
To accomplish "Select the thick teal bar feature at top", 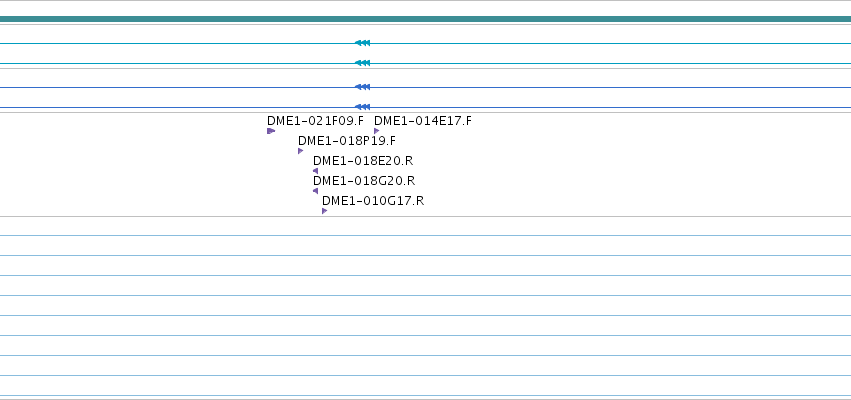I will 426,19.
